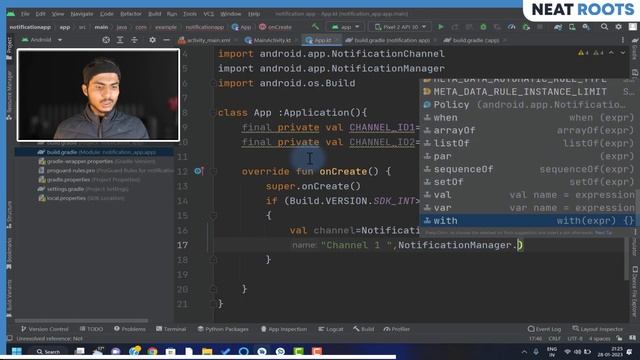Click the Debug app bug icon
The image size is (640, 360).
pyautogui.click(x=483, y=27)
